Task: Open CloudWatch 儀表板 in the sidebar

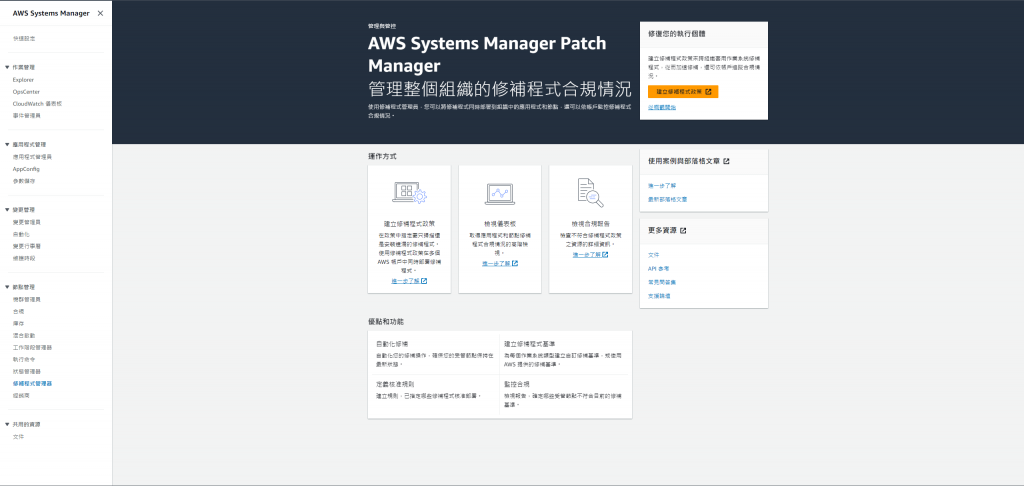Action: [37, 103]
